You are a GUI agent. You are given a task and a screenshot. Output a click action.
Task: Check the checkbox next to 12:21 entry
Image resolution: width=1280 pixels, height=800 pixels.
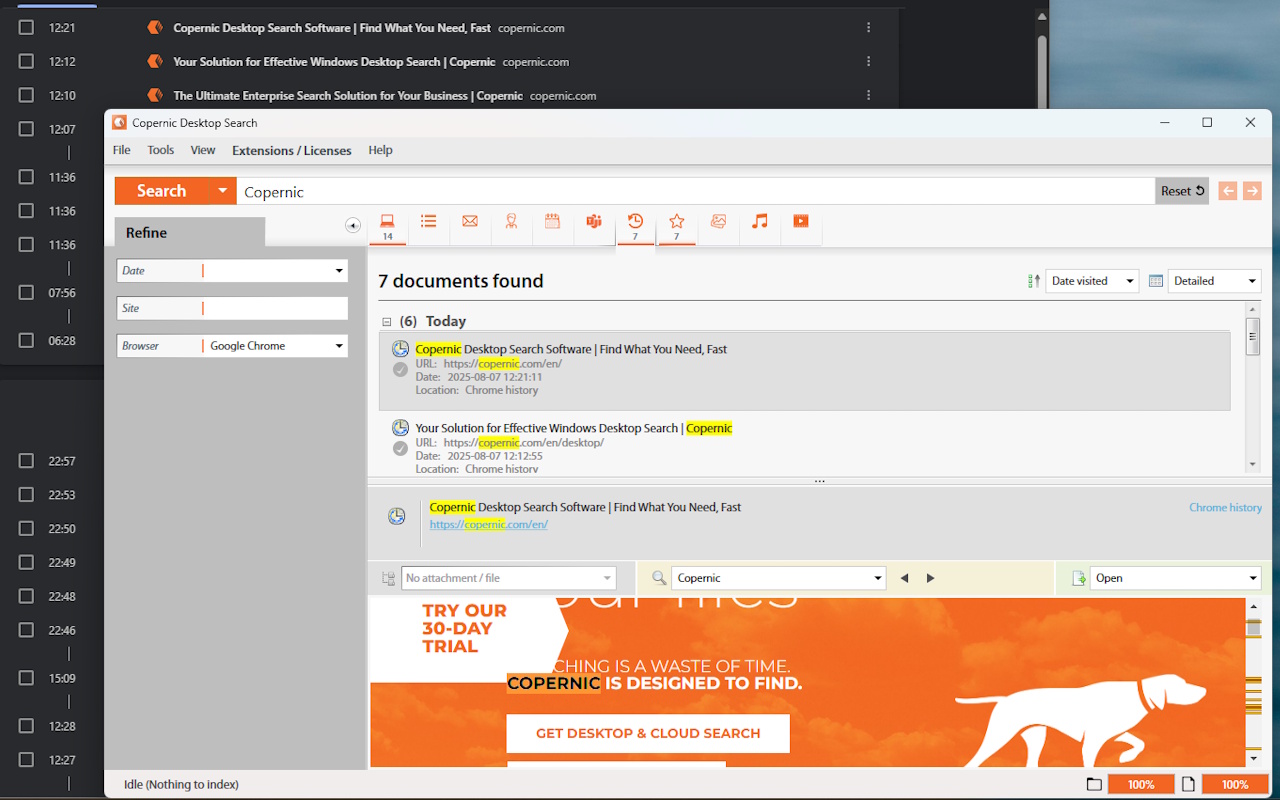click(x=25, y=27)
